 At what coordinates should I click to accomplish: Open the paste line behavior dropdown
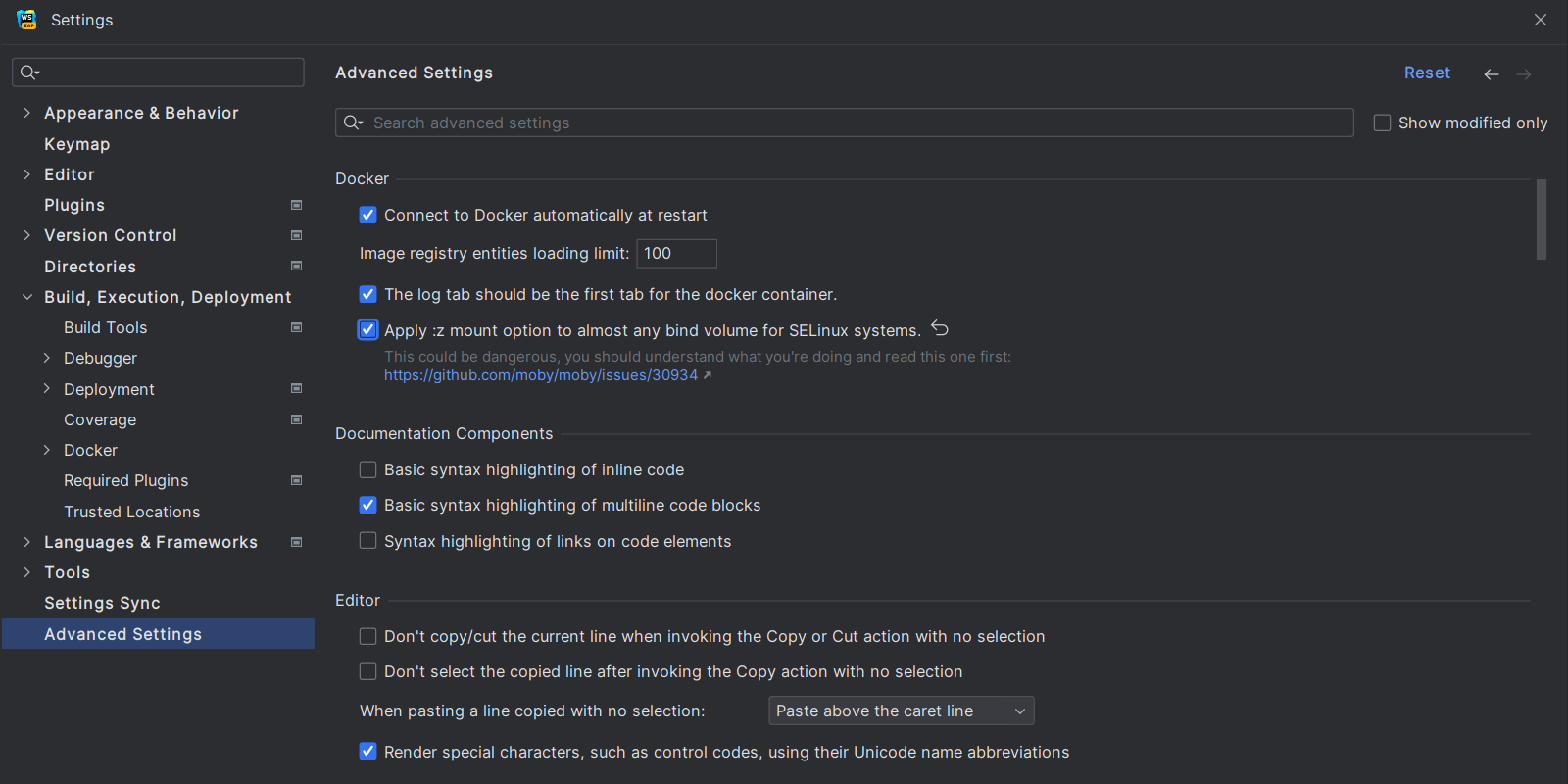(901, 710)
